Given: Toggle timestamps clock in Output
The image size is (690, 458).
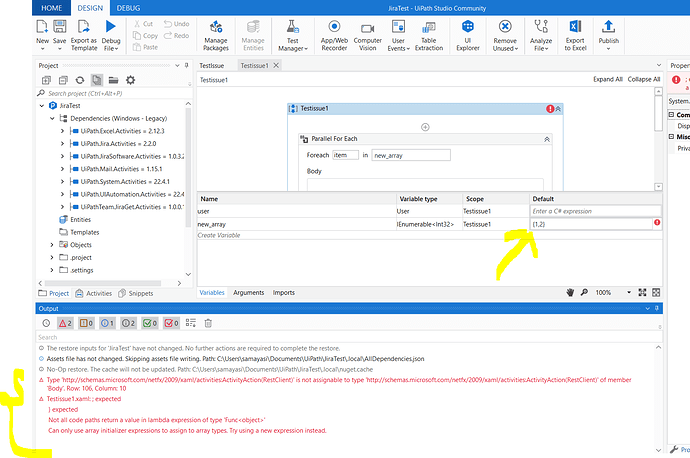Looking at the screenshot, I should coord(46,323).
